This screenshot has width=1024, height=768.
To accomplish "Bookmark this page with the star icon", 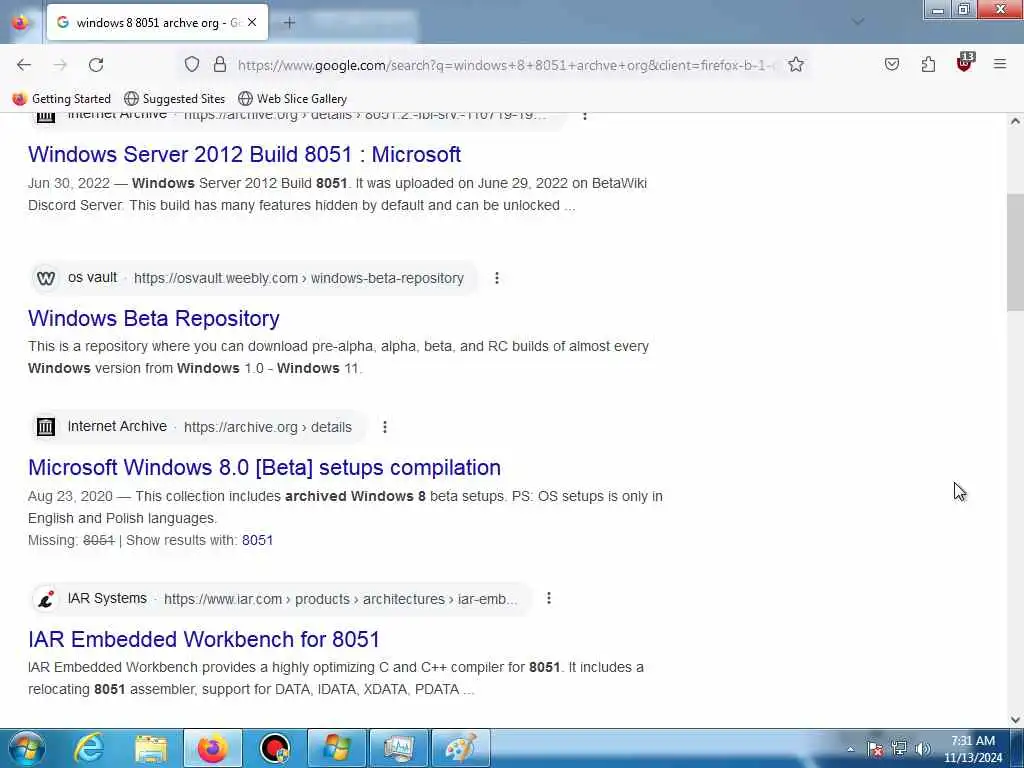I will pos(795,64).
